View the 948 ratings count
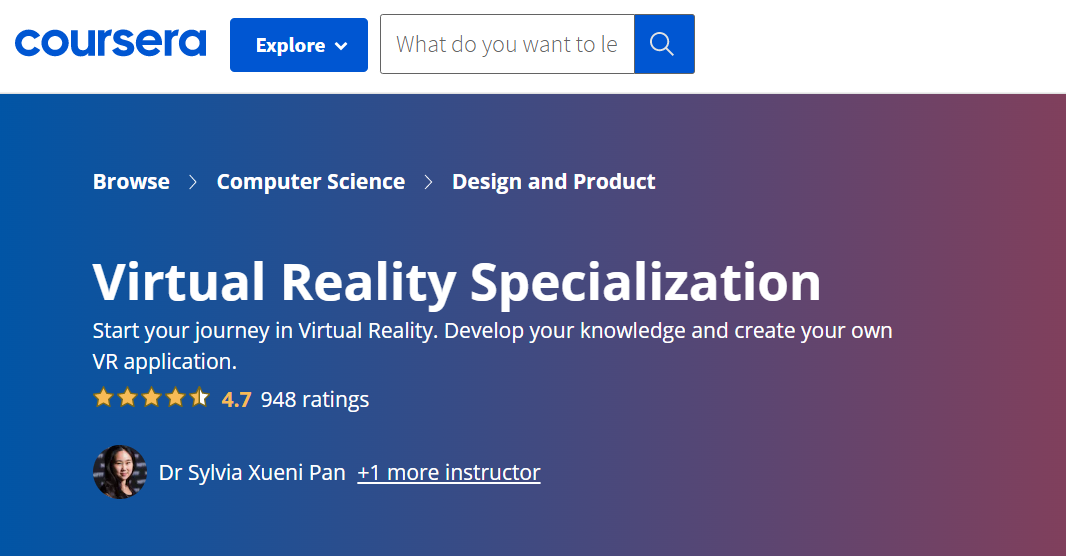Screen dimensions: 1066x556 [x=314, y=400]
